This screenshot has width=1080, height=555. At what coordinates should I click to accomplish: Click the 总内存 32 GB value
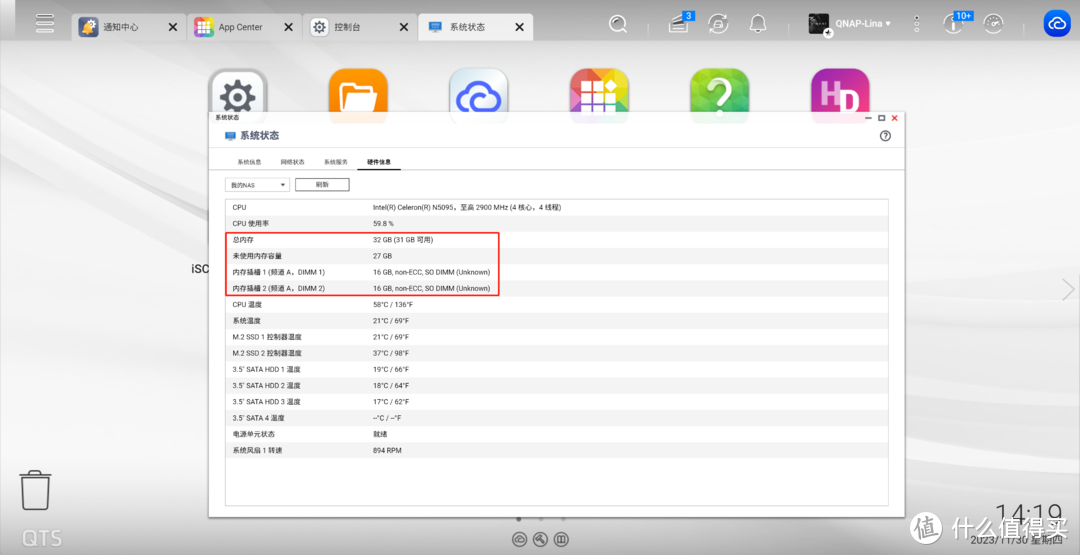point(403,240)
